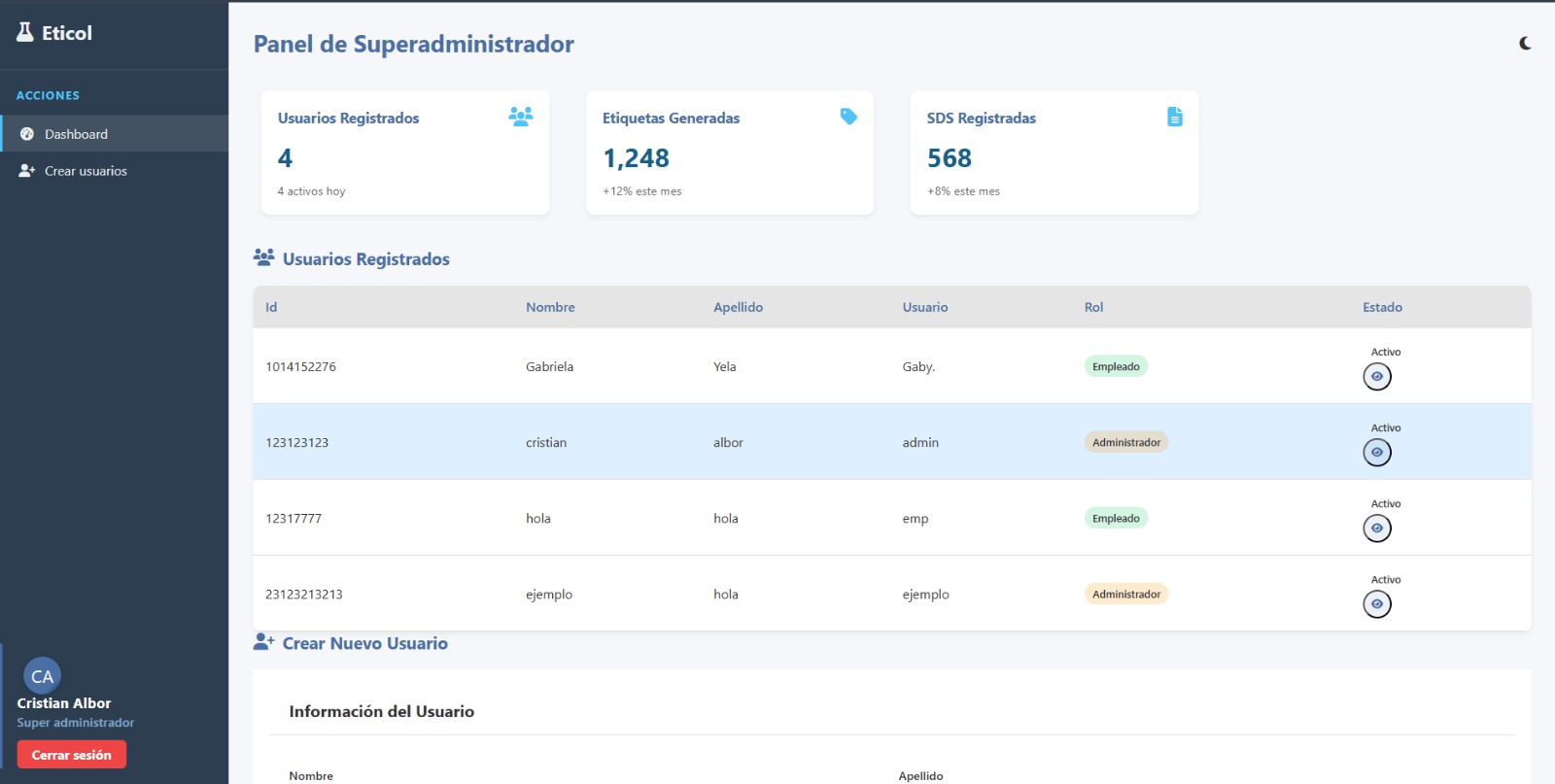
Task: Click the users icon in Usuarios Registrados card
Action: click(520, 117)
